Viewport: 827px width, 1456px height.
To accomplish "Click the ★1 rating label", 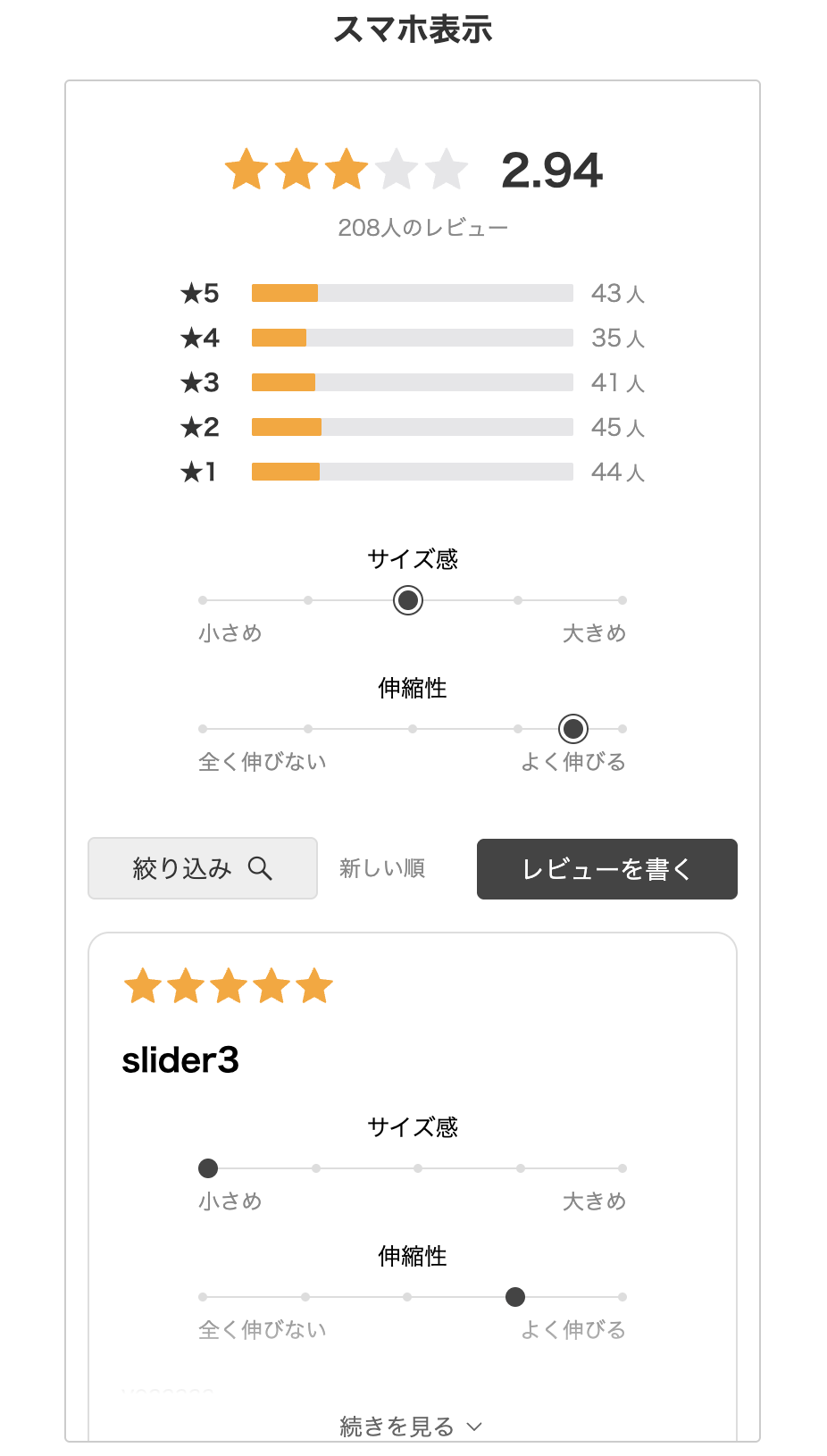I will tap(198, 472).
